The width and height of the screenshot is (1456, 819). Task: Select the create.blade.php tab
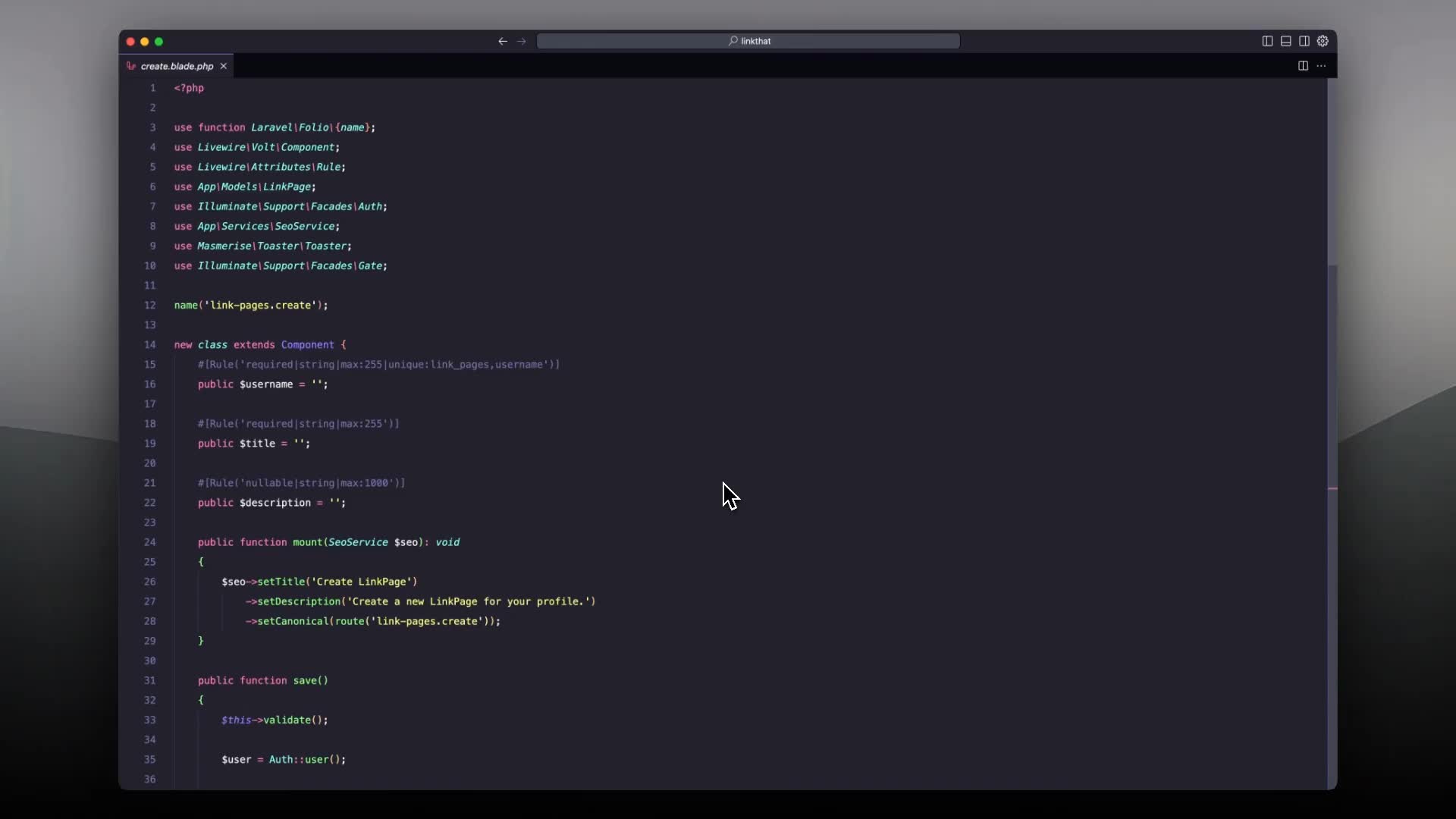pyautogui.click(x=177, y=66)
